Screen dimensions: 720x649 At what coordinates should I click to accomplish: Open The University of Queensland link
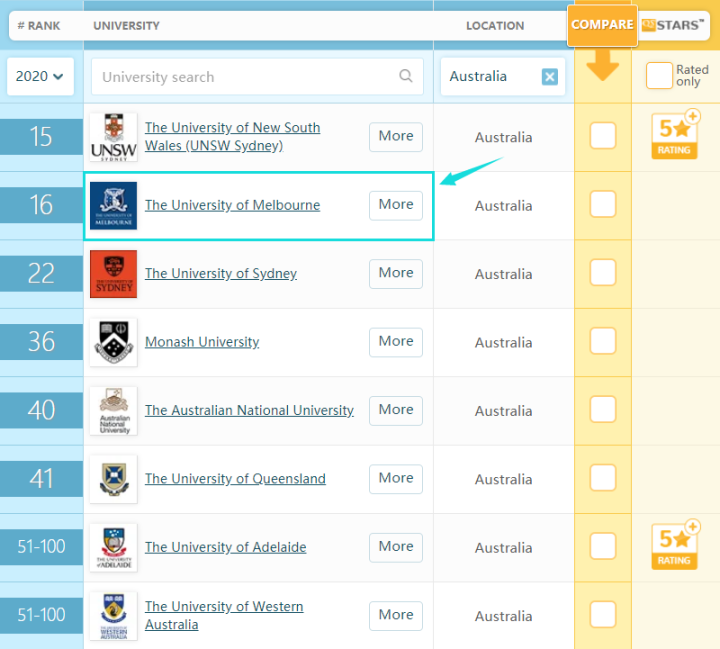[235, 479]
